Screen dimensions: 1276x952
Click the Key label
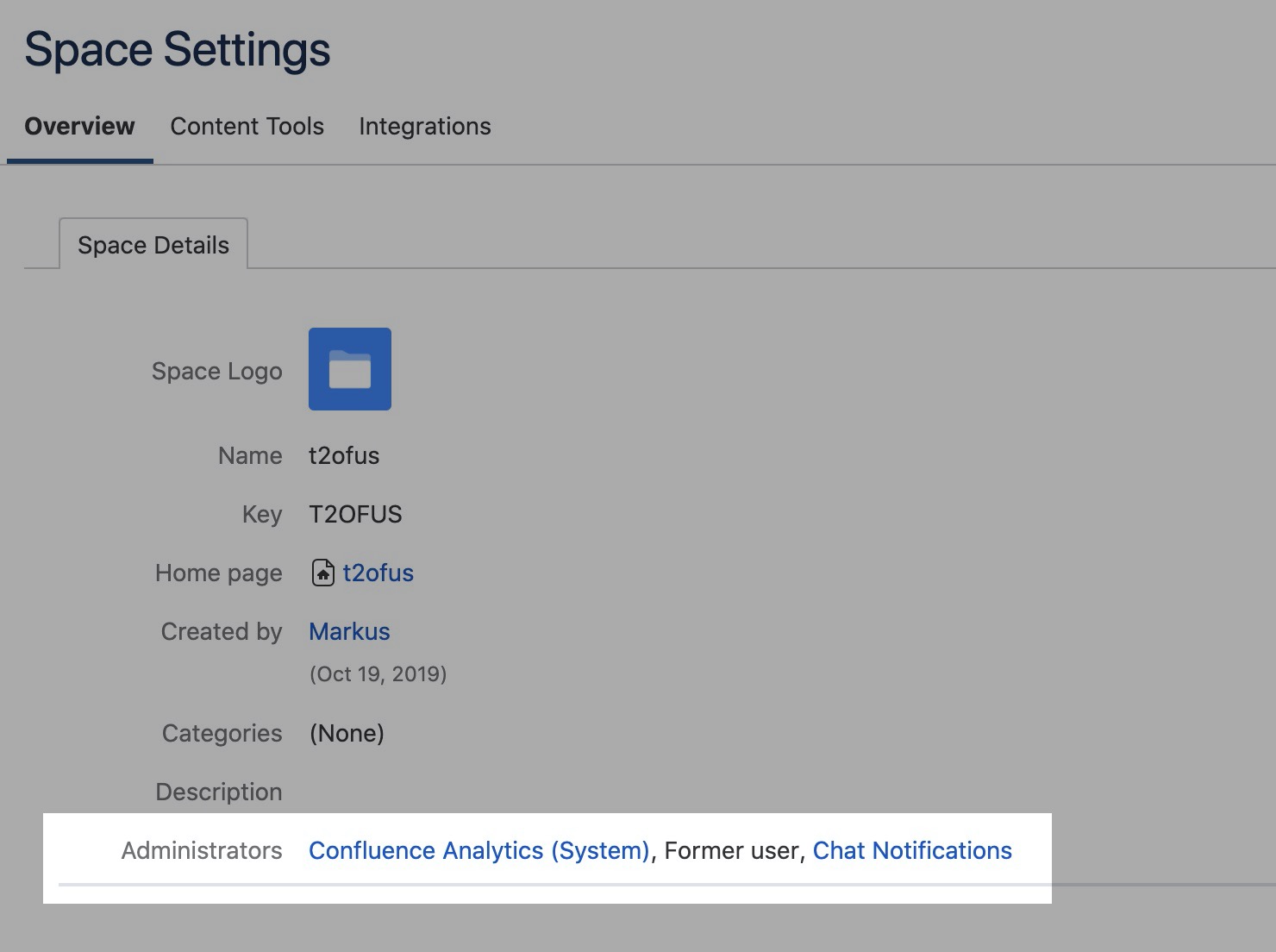(x=262, y=514)
